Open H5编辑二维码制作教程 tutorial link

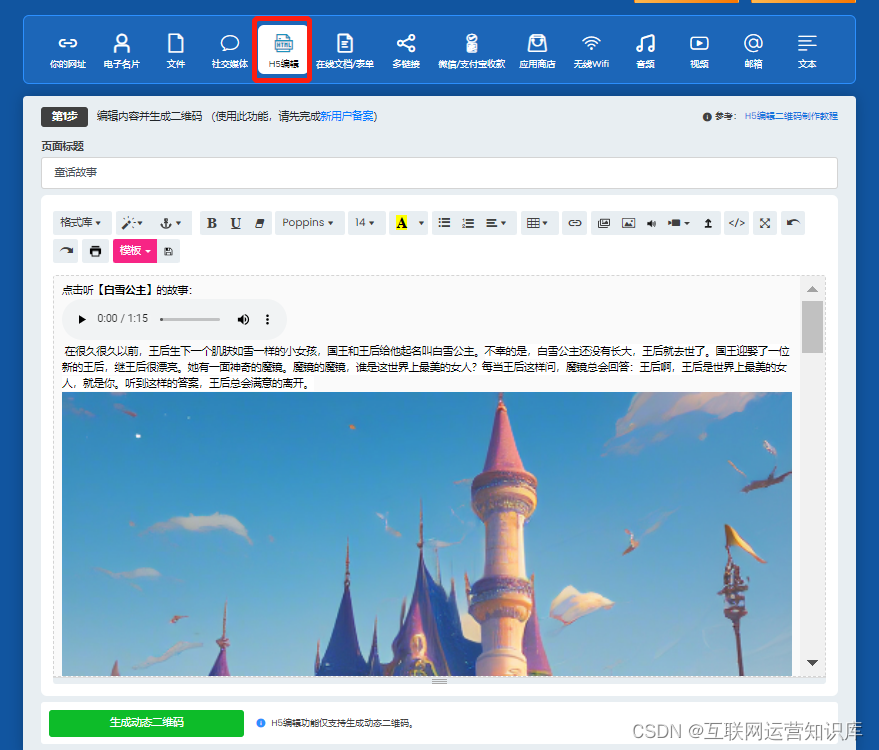pos(791,116)
